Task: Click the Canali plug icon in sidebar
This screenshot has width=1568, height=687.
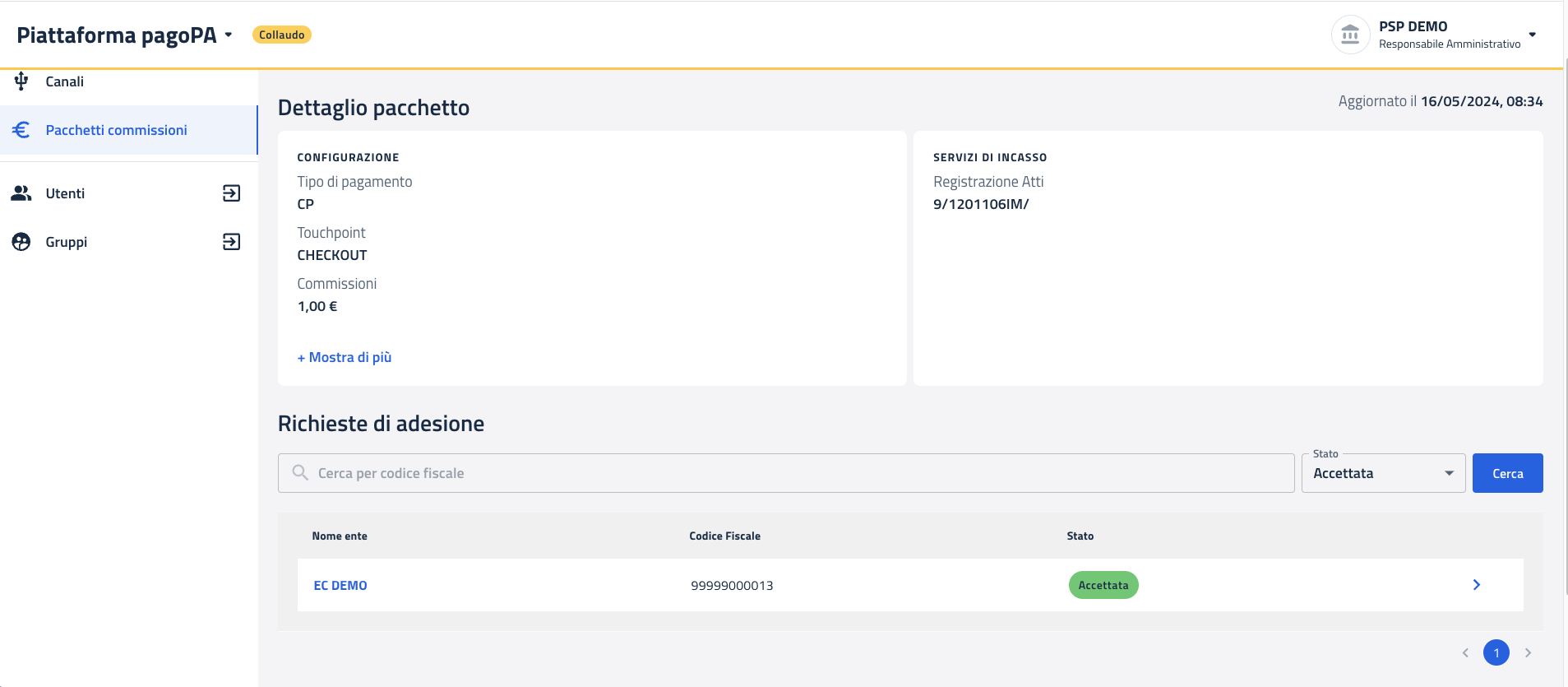Action: click(x=21, y=81)
